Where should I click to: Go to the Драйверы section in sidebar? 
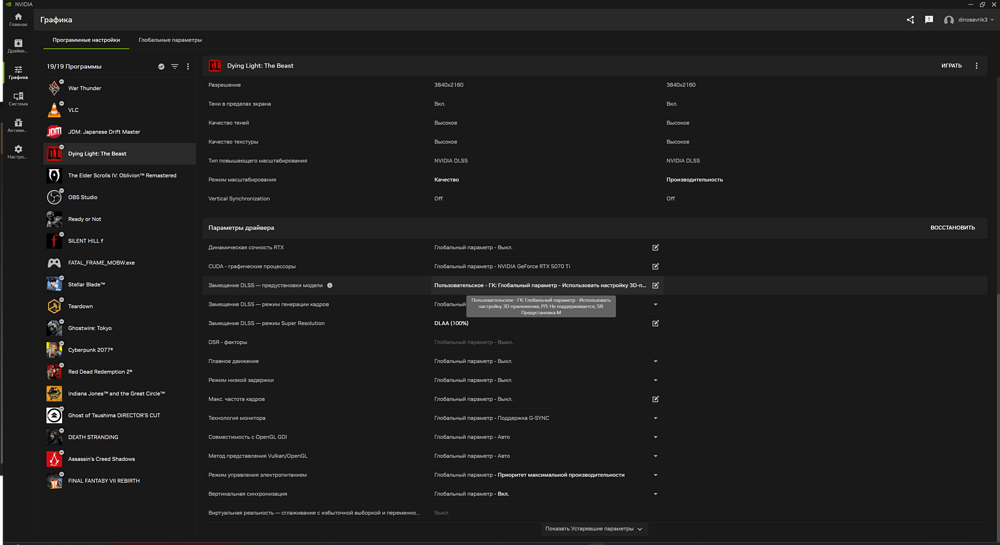click(18, 46)
